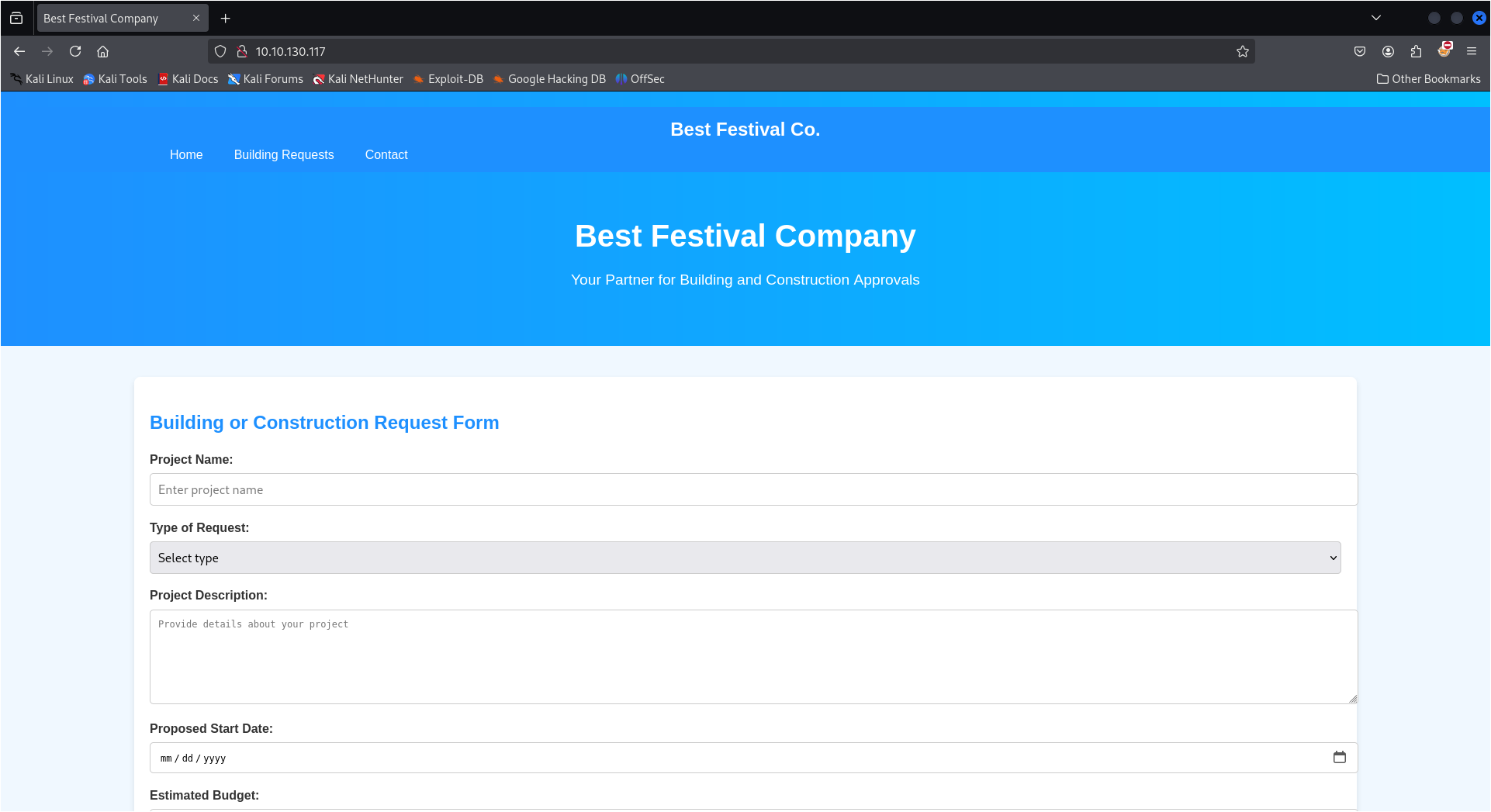Close the browser window
The width and height of the screenshot is (1491, 812).
[1479, 18]
